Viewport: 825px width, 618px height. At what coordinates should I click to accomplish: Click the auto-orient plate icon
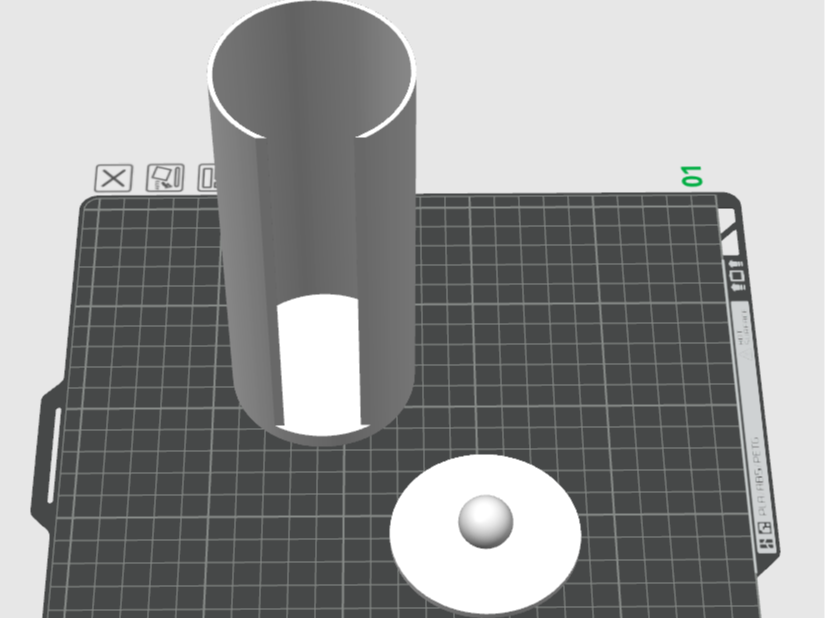point(165,178)
